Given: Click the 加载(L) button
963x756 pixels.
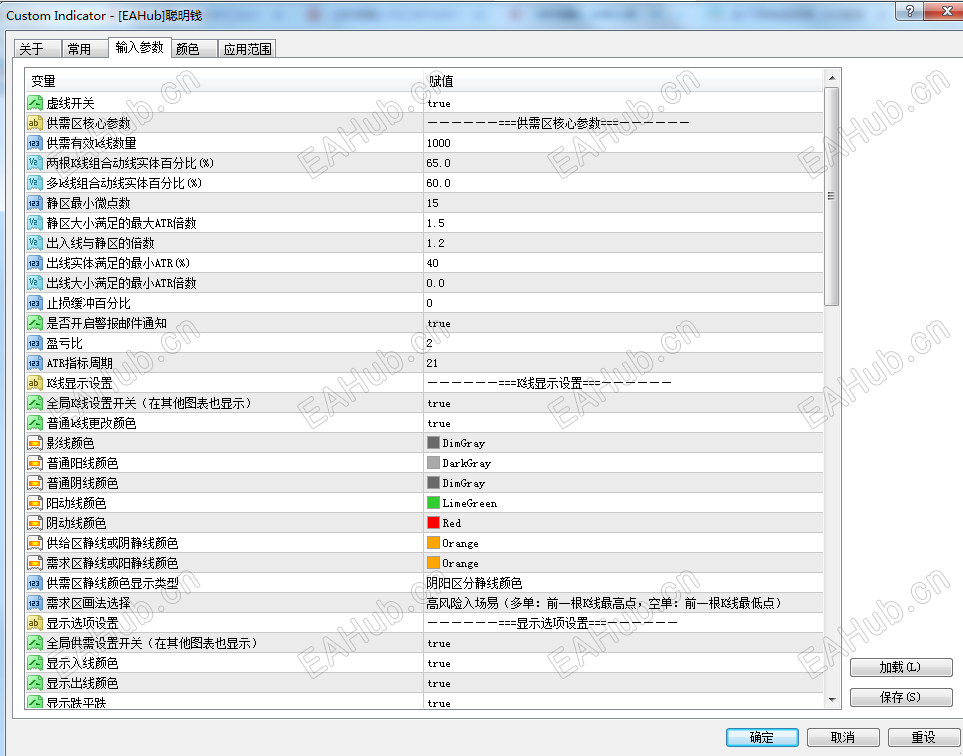Looking at the screenshot, I should pos(901,667).
